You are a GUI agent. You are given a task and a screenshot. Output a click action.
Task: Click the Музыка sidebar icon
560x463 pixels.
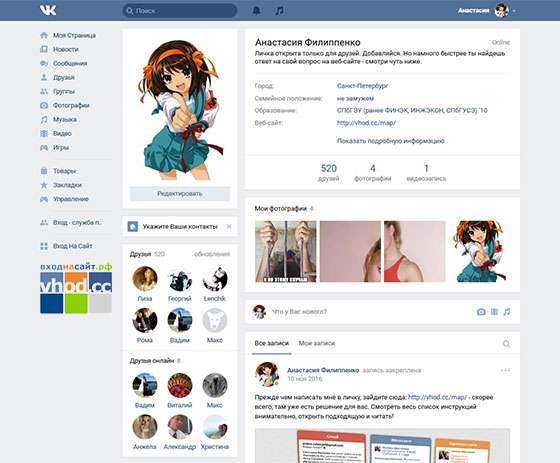pos(44,119)
